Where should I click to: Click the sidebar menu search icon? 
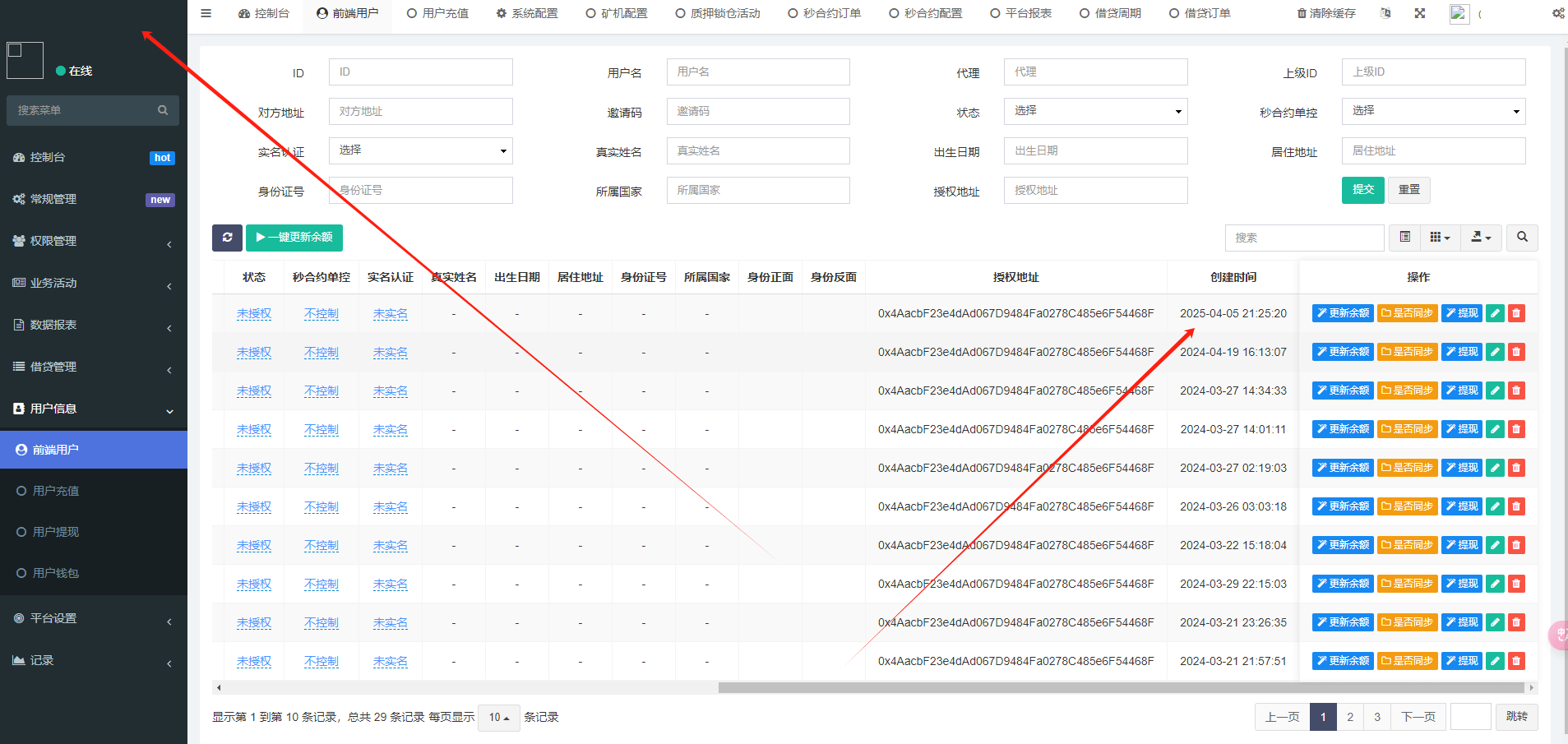[x=163, y=110]
